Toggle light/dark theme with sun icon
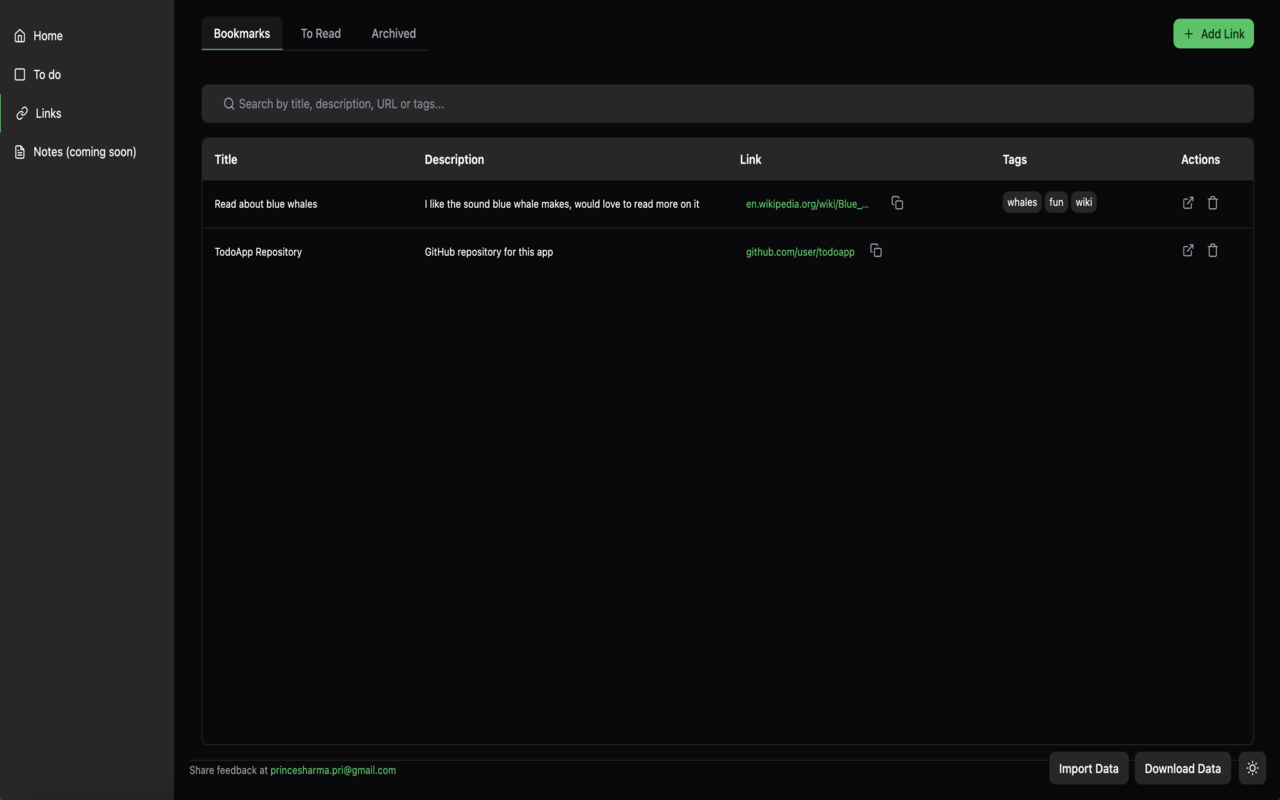 tap(1252, 768)
